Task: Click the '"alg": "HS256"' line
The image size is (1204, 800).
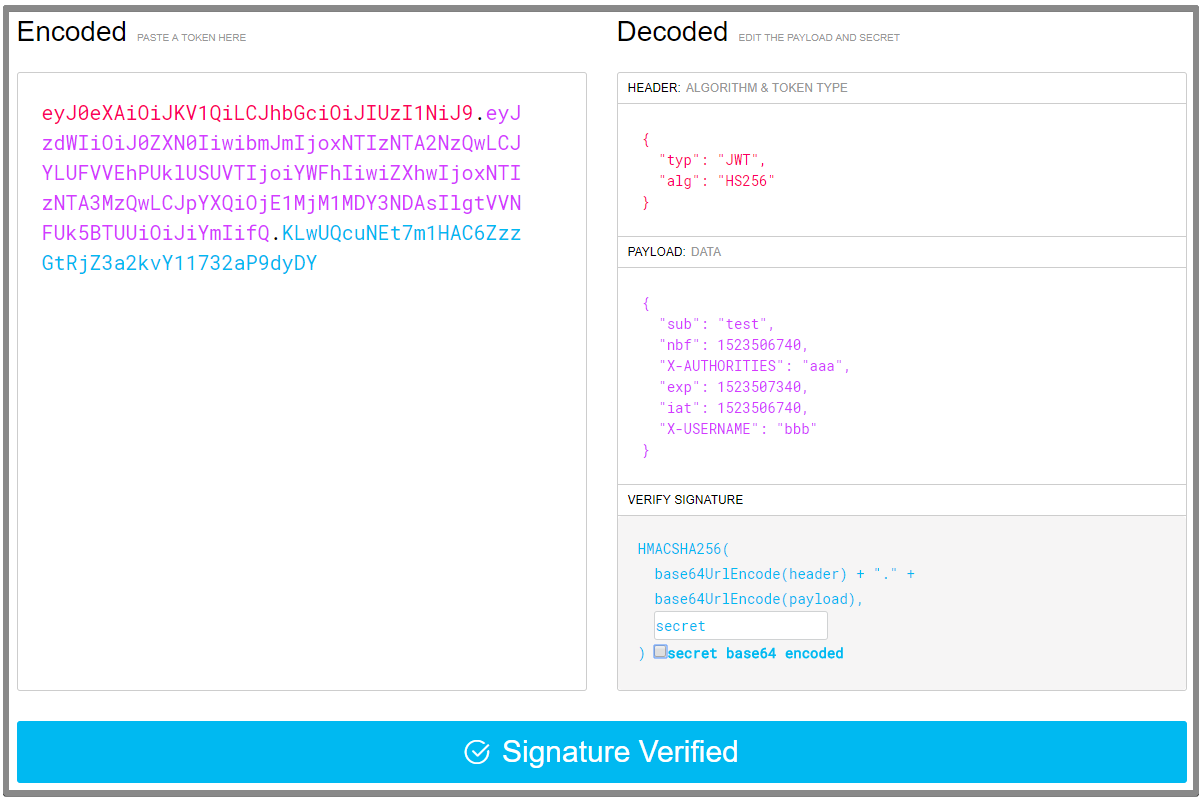Action: click(717, 181)
